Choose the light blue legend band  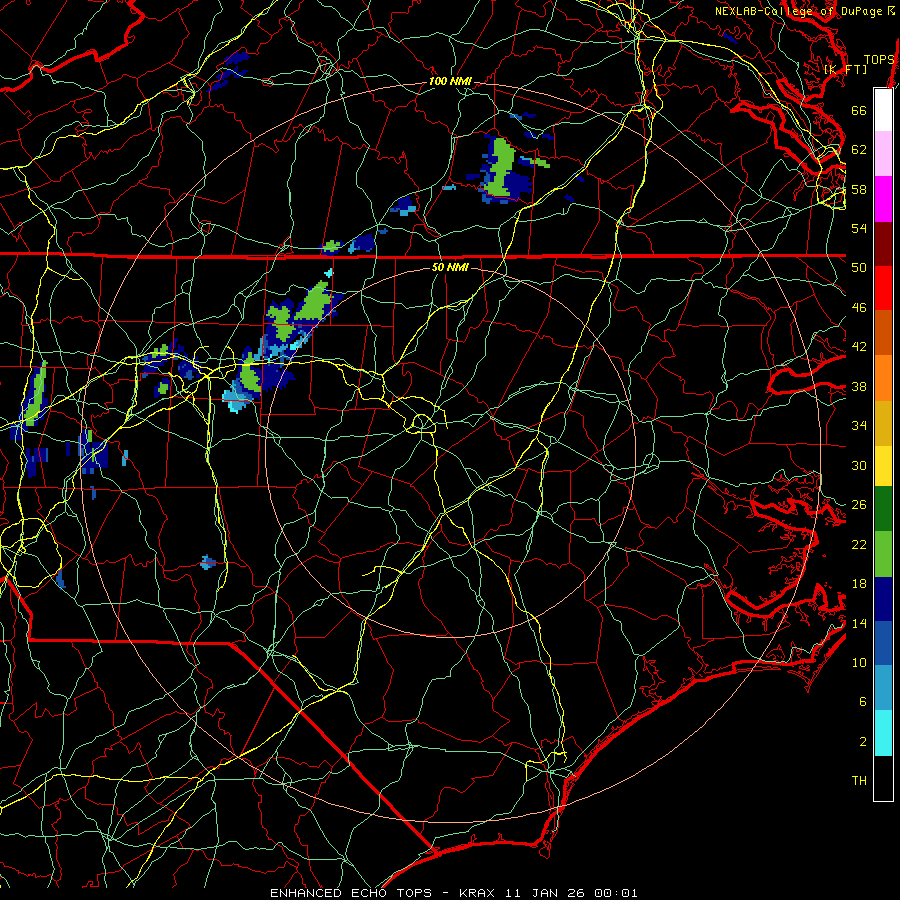pos(883,688)
